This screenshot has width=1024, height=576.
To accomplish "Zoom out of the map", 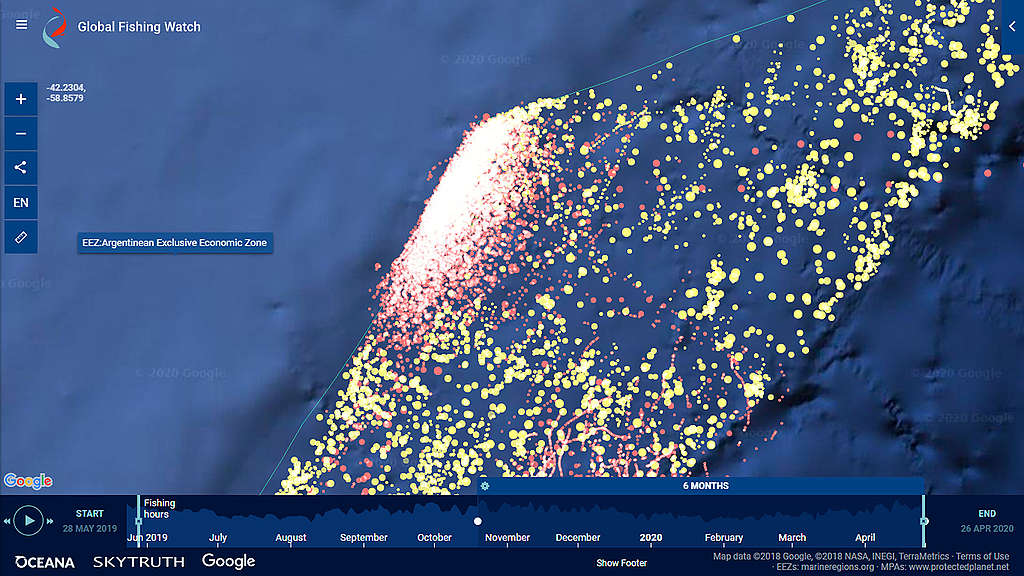I will [x=21, y=133].
